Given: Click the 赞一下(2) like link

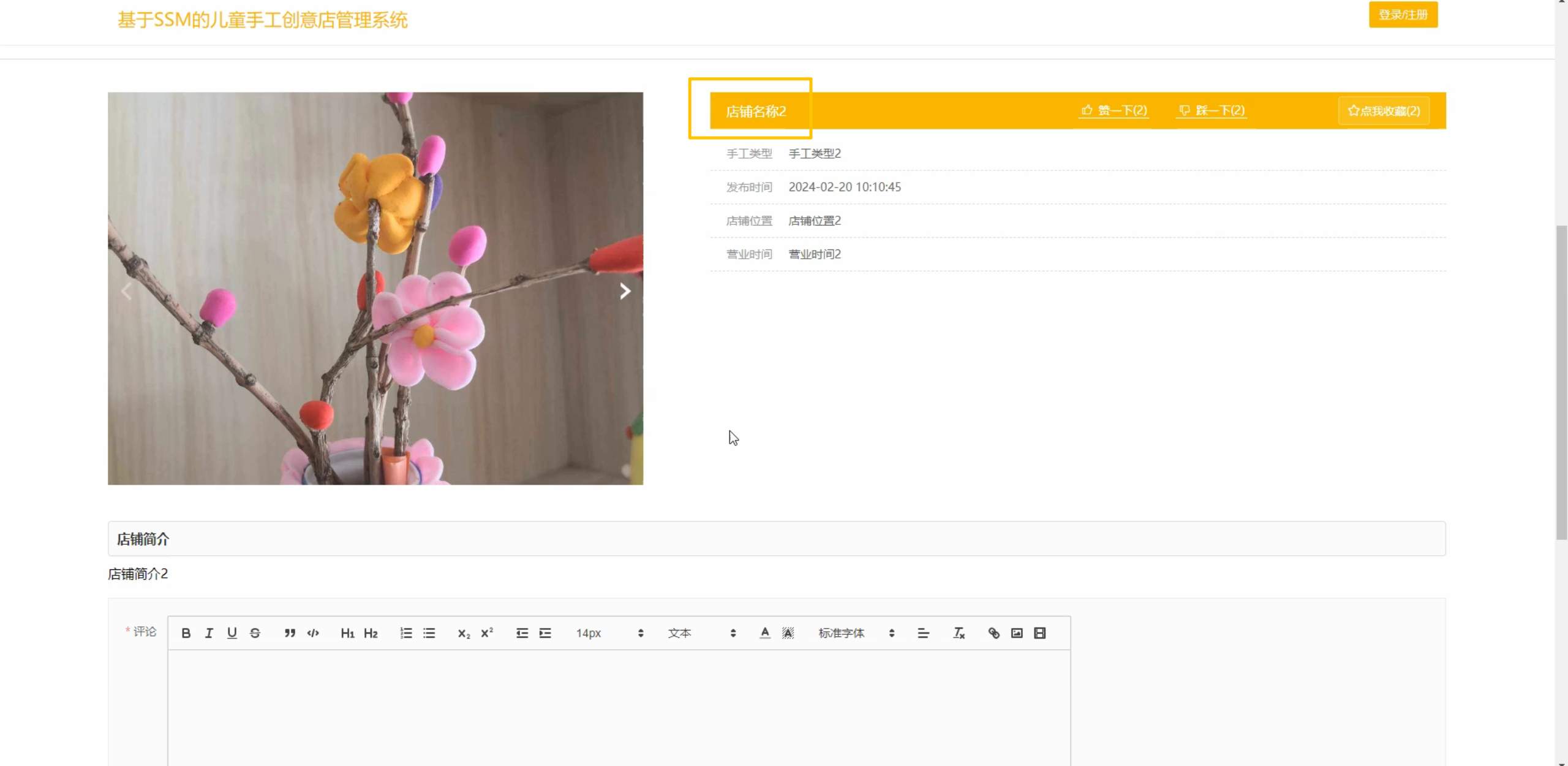Looking at the screenshot, I should 1114,110.
